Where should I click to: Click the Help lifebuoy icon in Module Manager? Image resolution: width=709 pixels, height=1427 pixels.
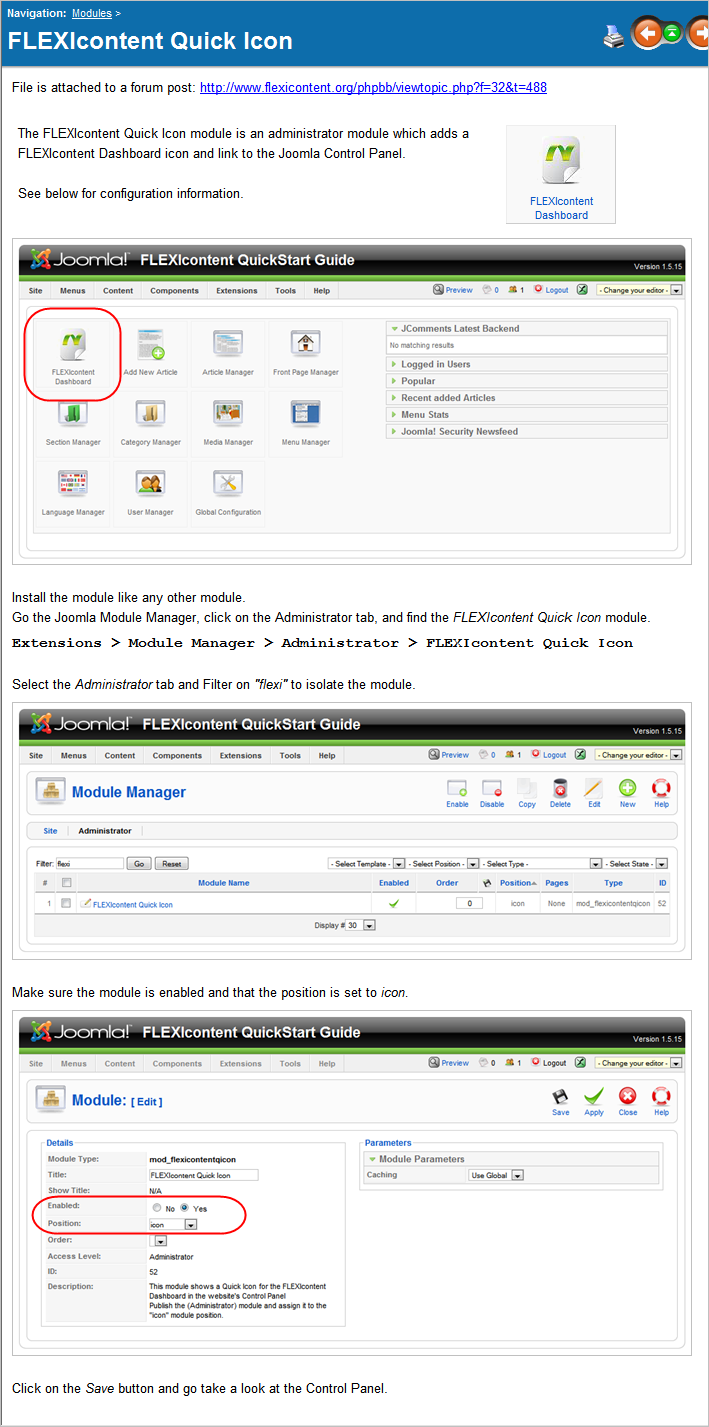click(661, 794)
